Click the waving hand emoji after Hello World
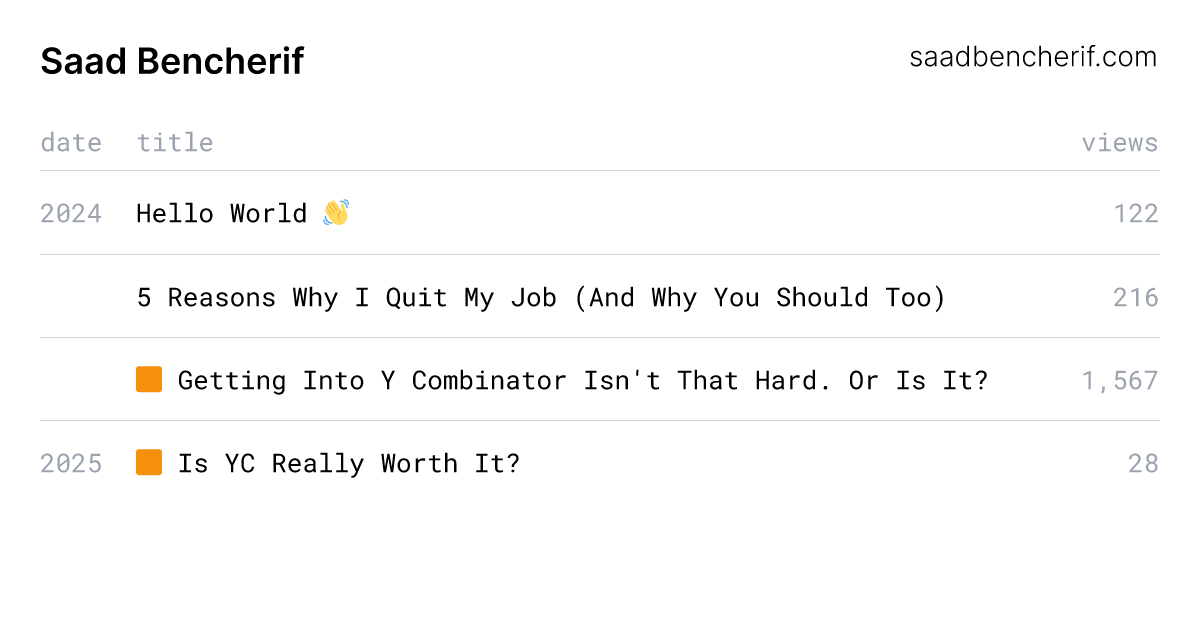The width and height of the screenshot is (1200, 630). coord(336,213)
